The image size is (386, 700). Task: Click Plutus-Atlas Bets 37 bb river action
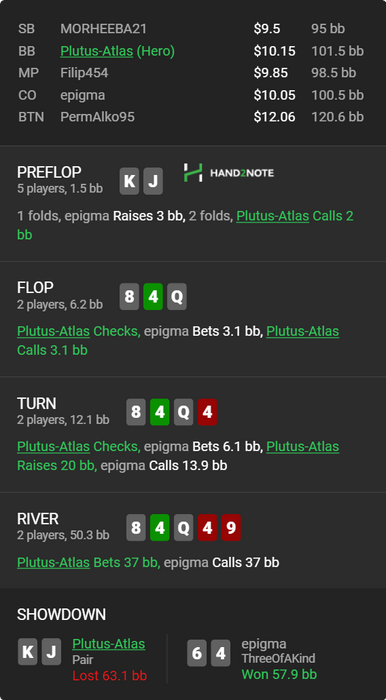(88, 562)
